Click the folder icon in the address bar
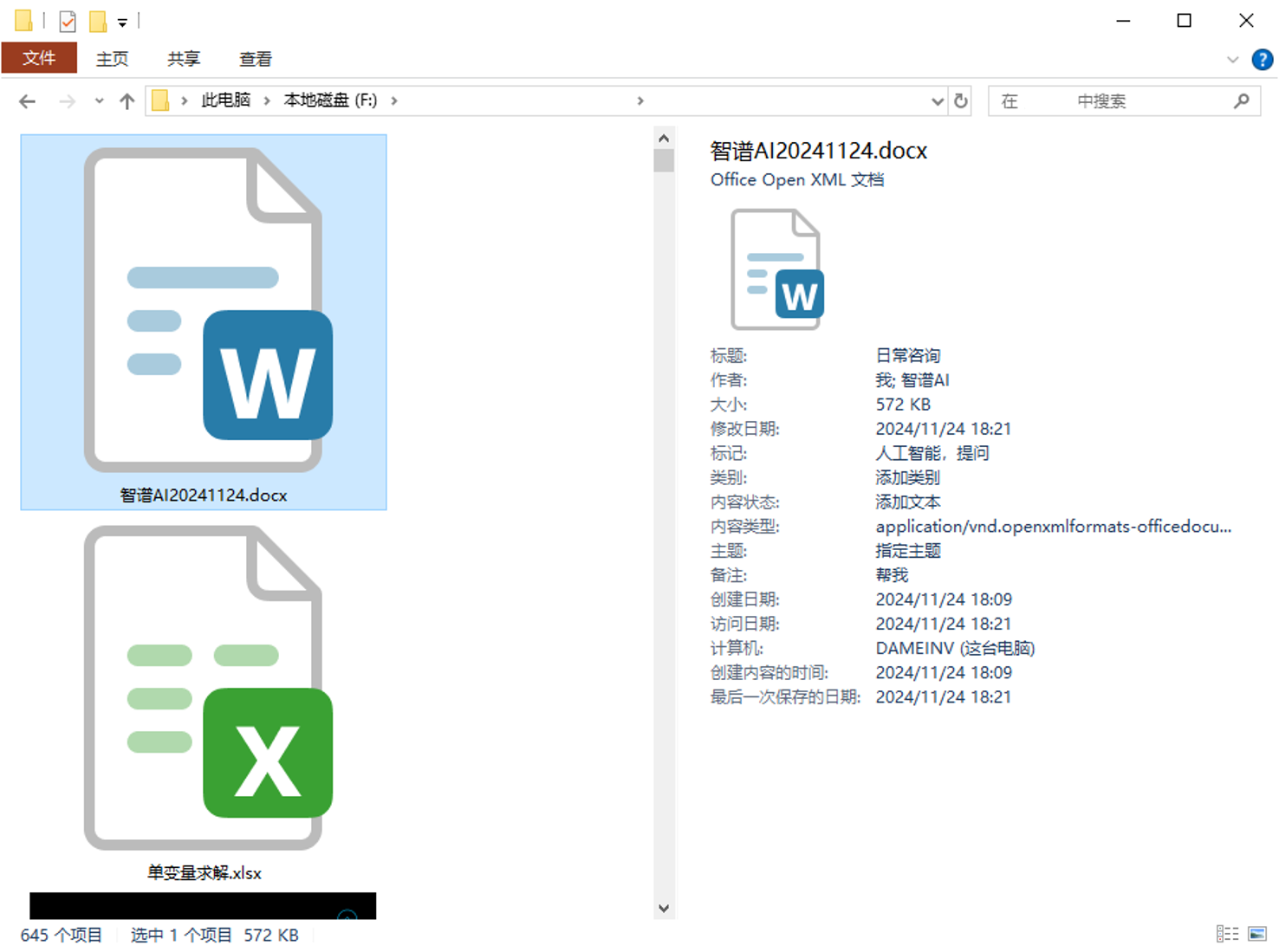The width and height of the screenshot is (1279, 952). click(x=160, y=100)
